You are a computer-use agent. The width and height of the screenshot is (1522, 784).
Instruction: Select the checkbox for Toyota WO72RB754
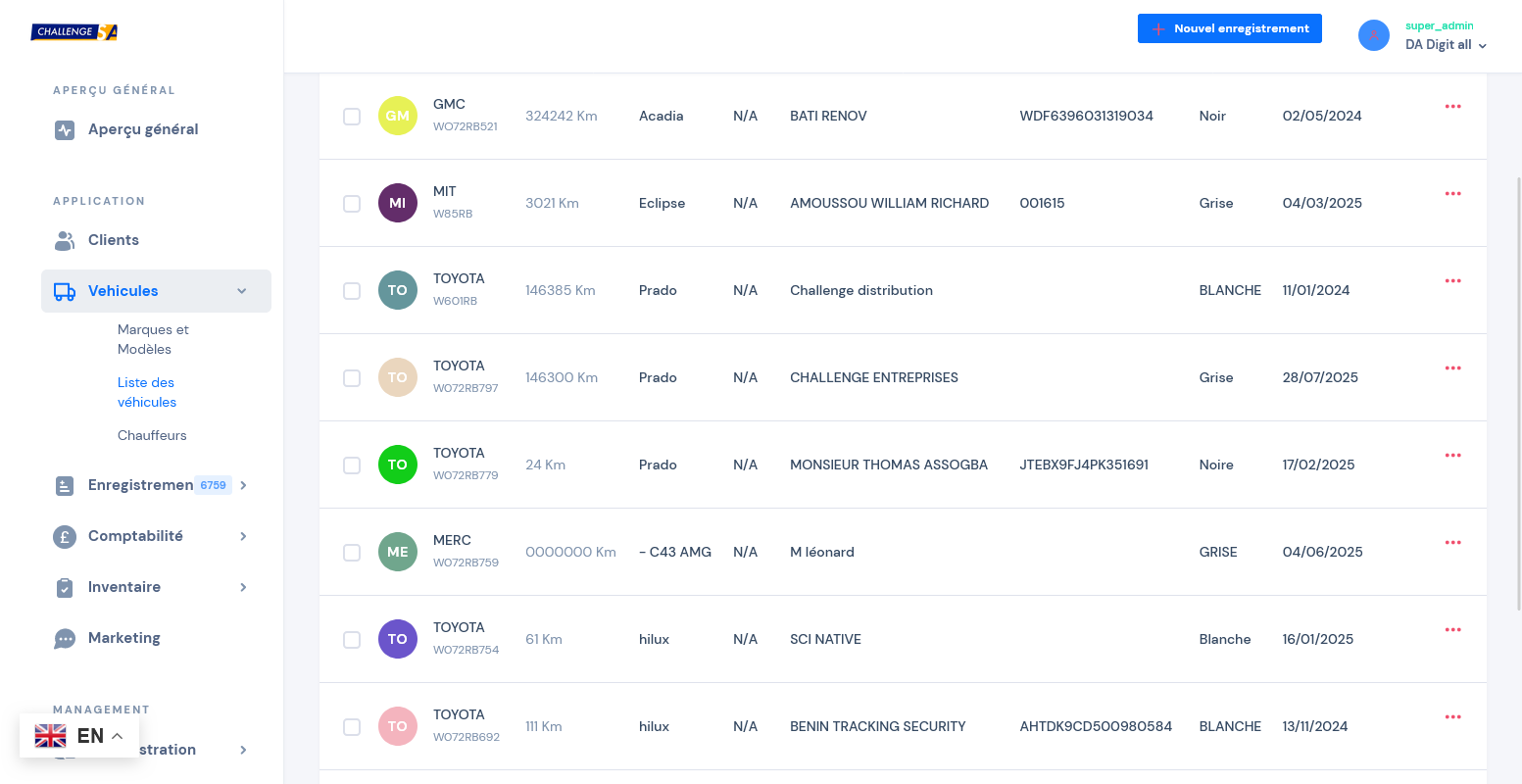coord(352,640)
